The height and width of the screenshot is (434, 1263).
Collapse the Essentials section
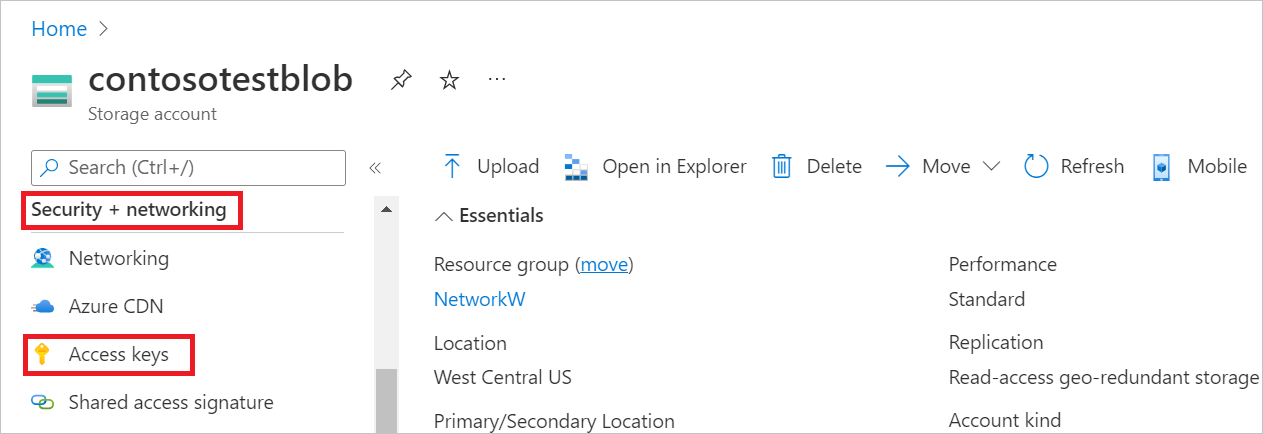point(445,216)
